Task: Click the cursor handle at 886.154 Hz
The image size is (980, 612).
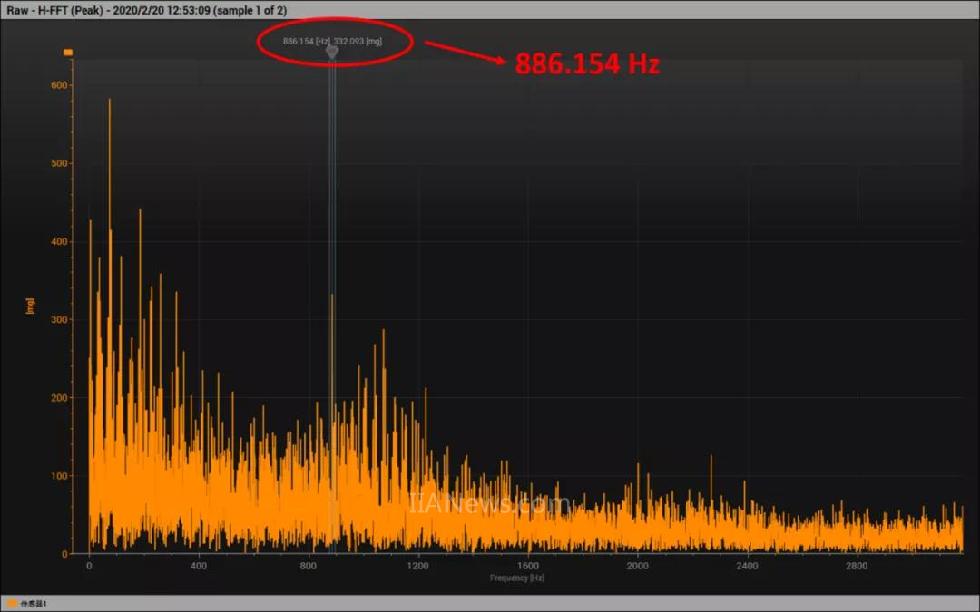Action: pyautogui.click(x=332, y=51)
